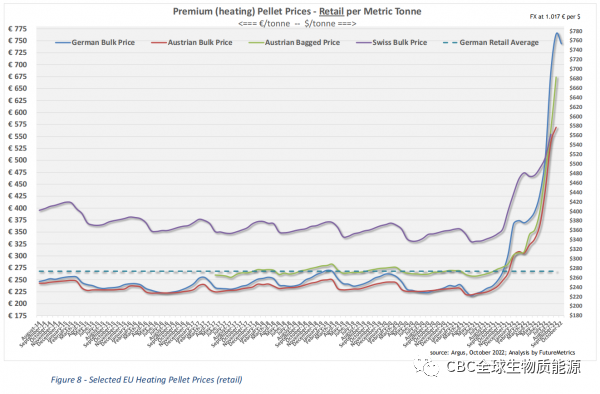Click the blue German Bulk legend line swatch
The width and height of the screenshot is (600, 394).
click(x=63, y=43)
